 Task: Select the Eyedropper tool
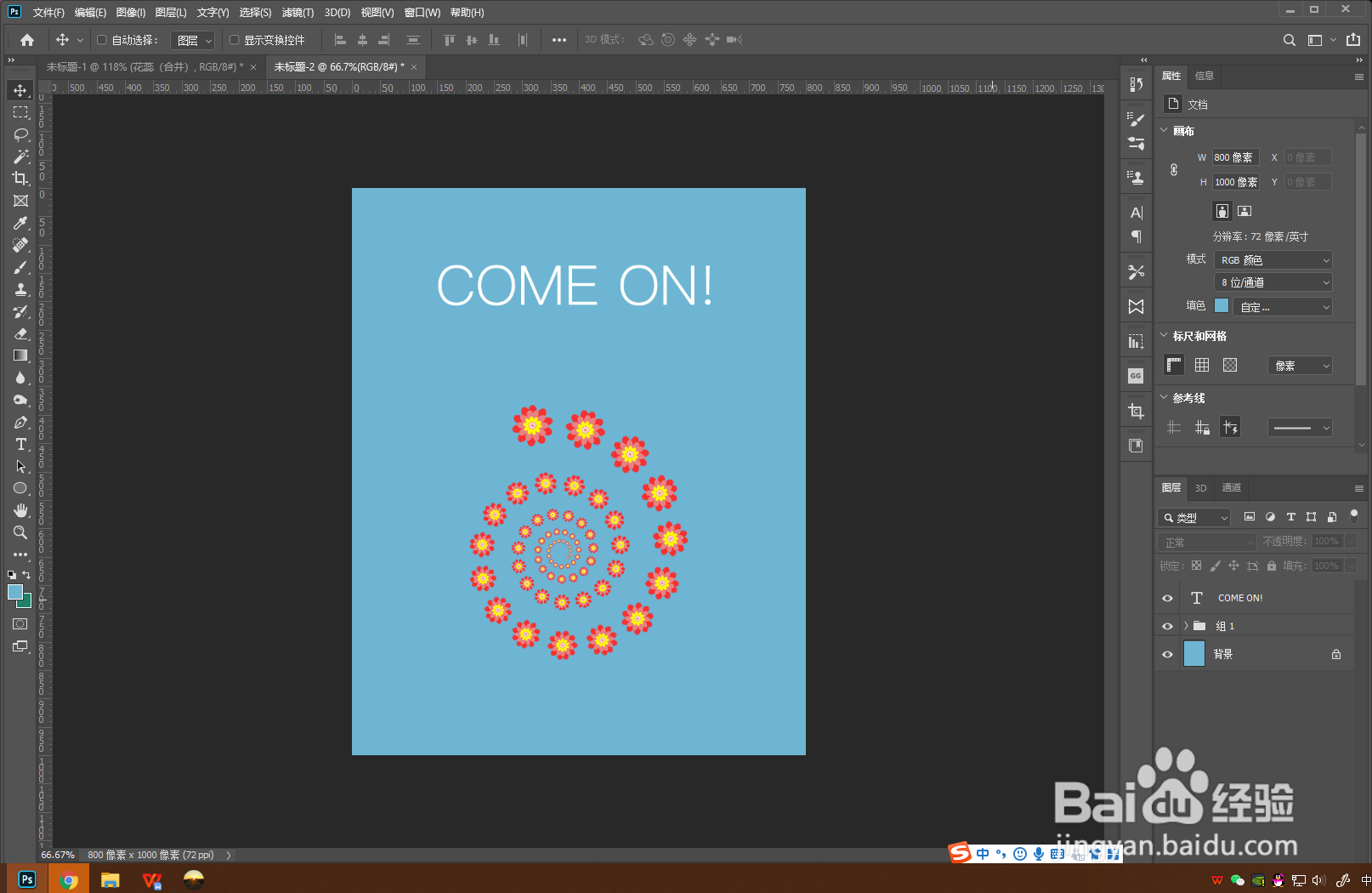(x=20, y=223)
